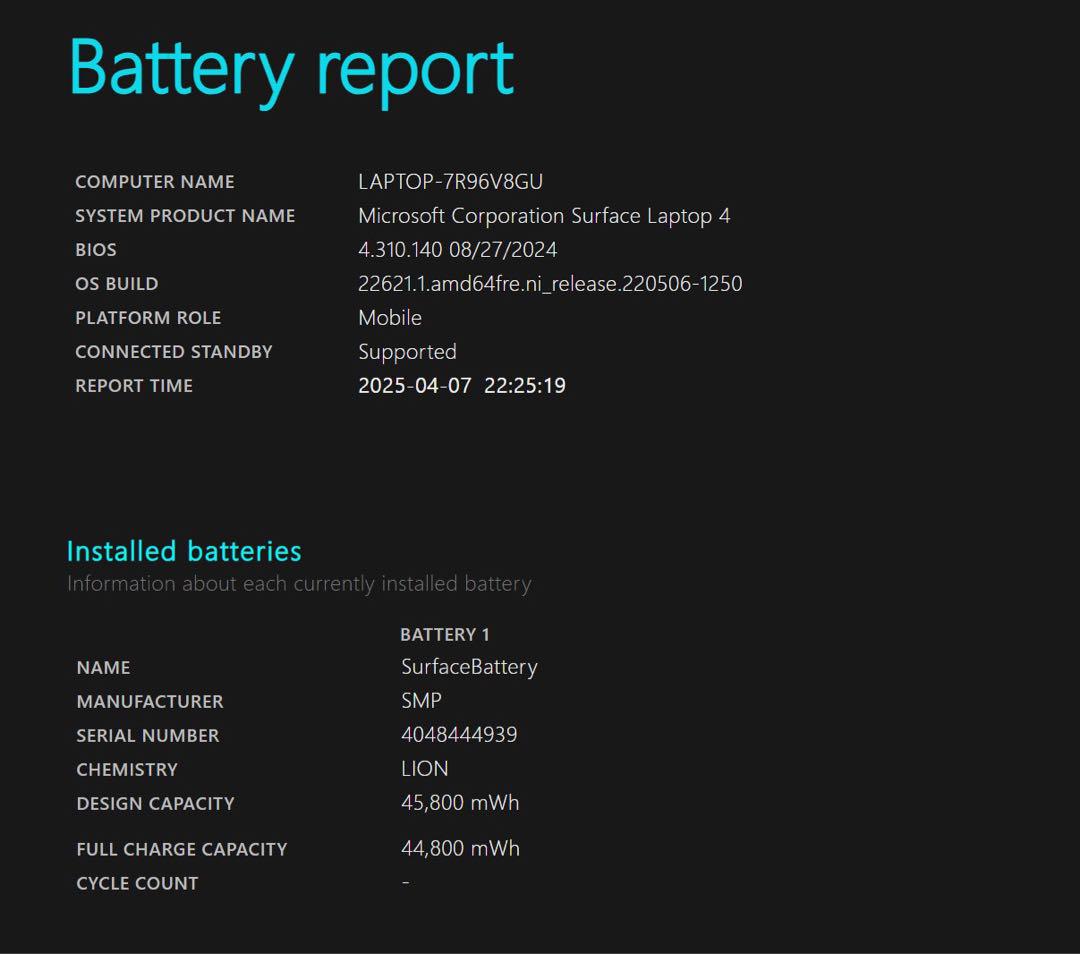1080x954 pixels.
Task: Select the REPORT TIME label
Action: click(134, 386)
